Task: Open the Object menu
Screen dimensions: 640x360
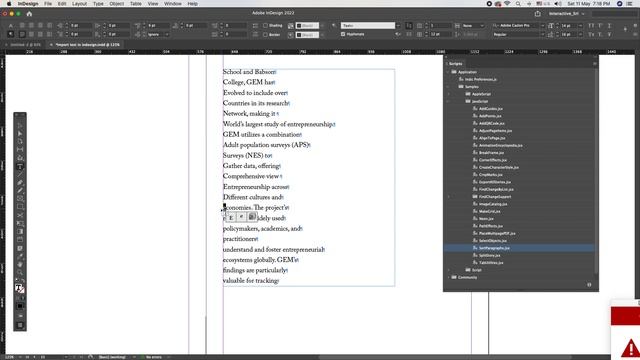Action: point(117,4)
